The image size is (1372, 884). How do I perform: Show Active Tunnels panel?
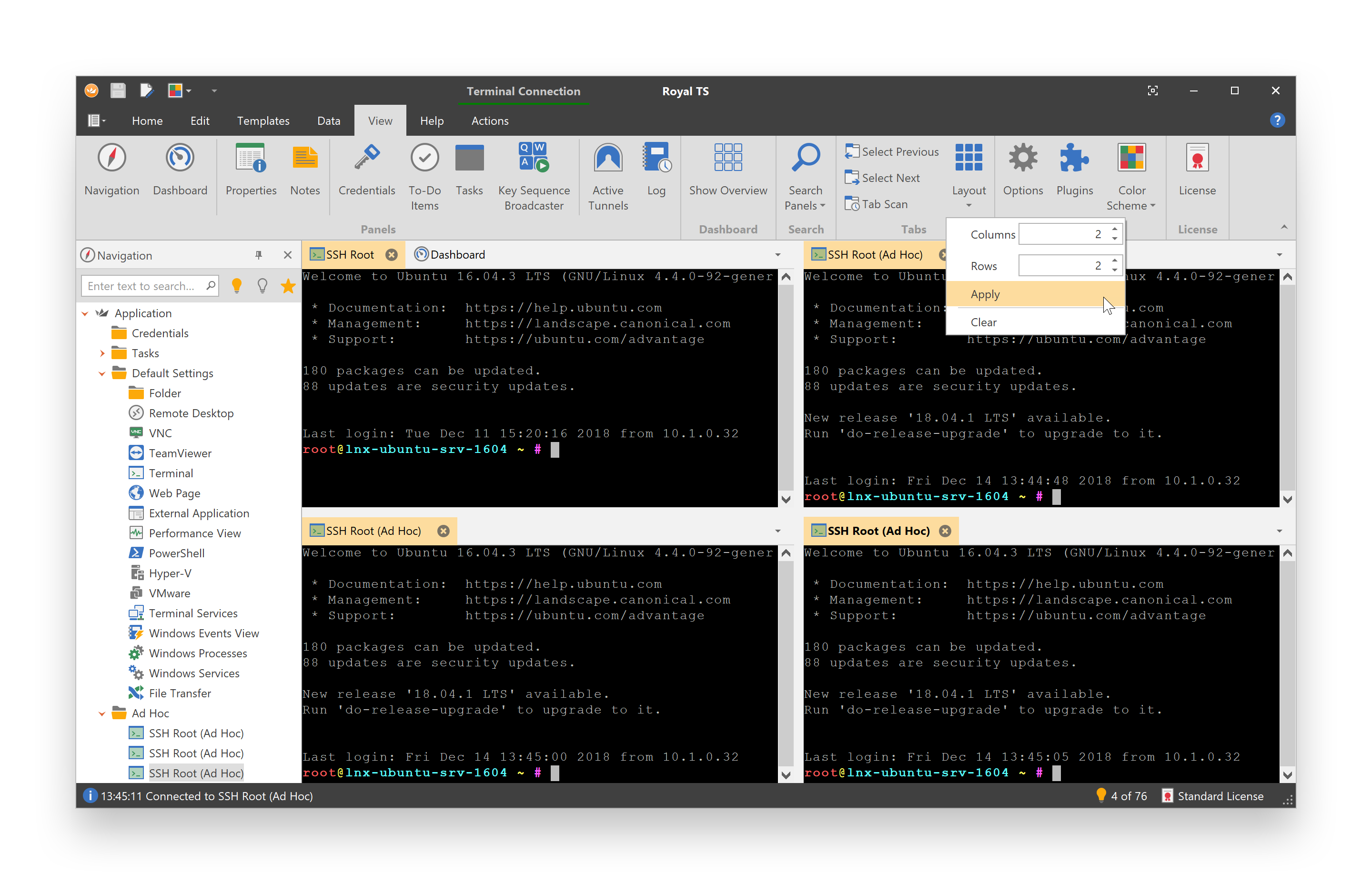608,177
